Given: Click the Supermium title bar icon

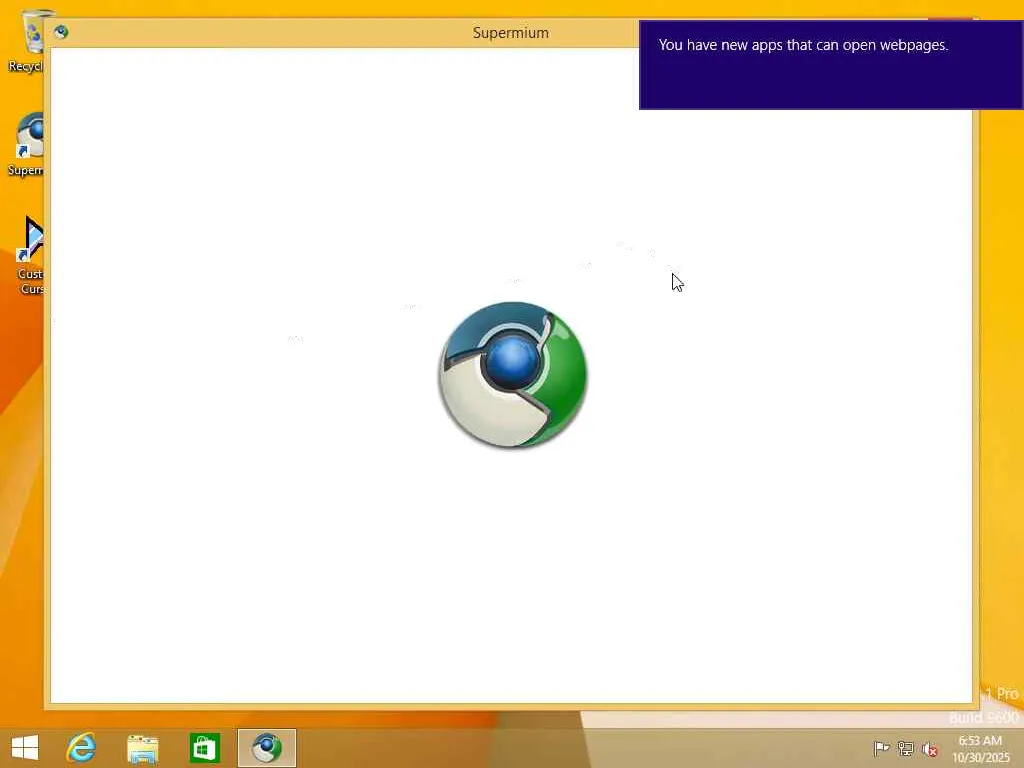Looking at the screenshot, I should [x=61, y=32].
